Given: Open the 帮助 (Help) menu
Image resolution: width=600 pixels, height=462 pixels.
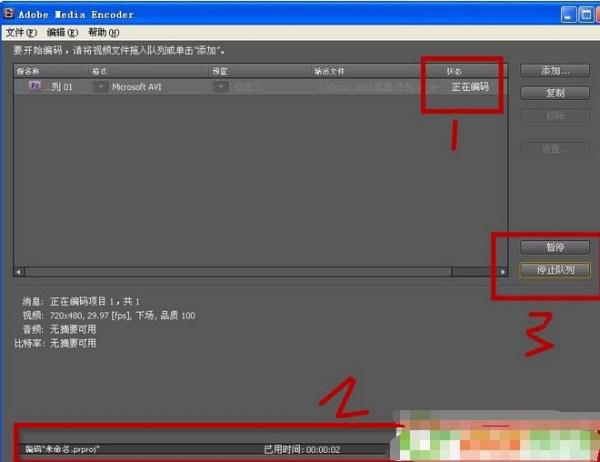Looking at the screenshot, I should click(103, 33).
